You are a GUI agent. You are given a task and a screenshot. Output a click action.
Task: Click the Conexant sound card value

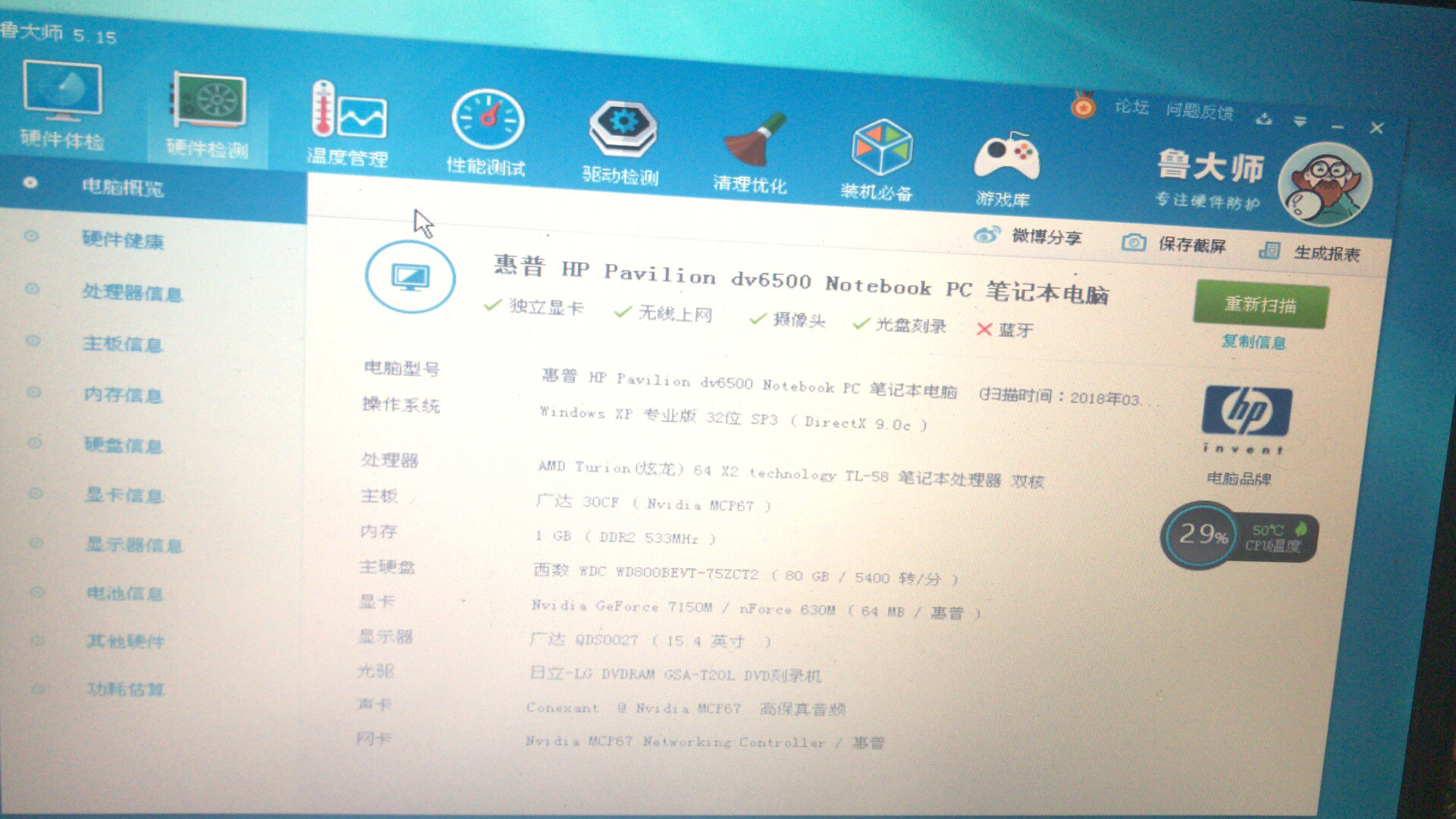click(686, 708)
